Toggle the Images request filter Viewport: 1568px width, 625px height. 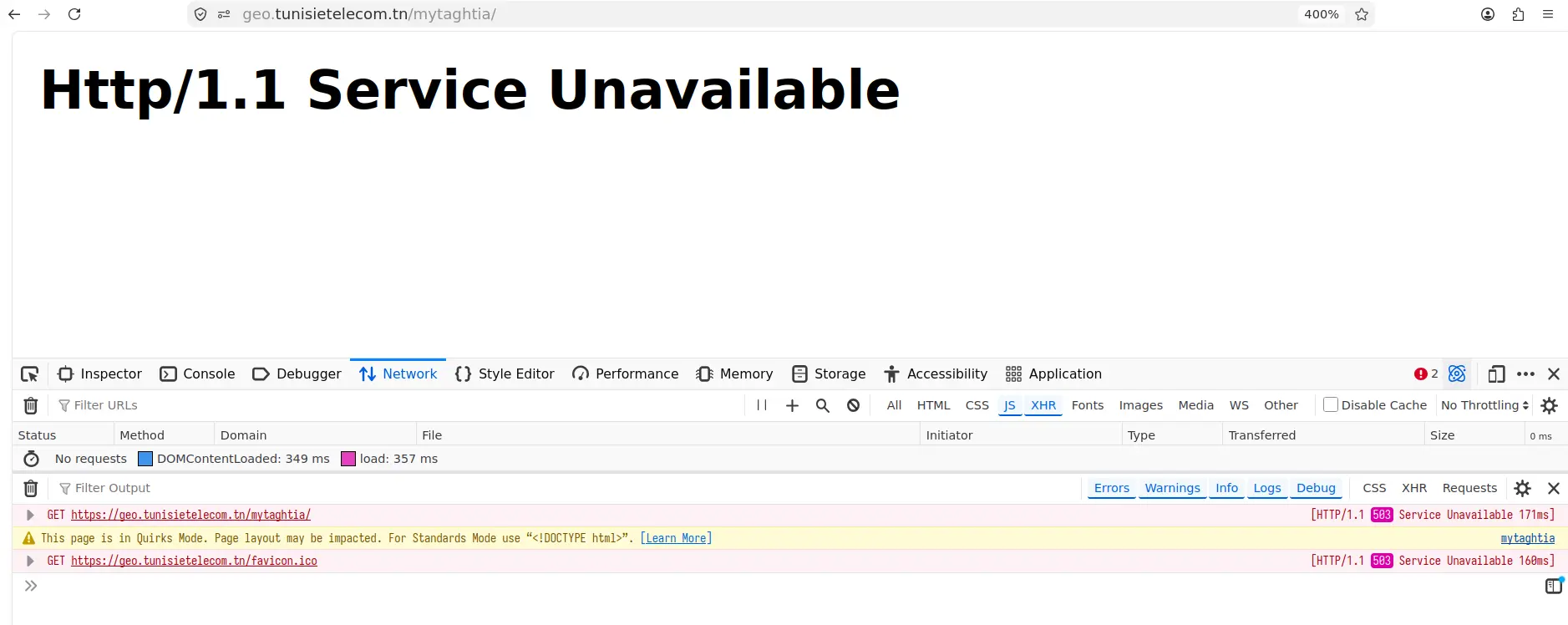(x=1141, y=405)
